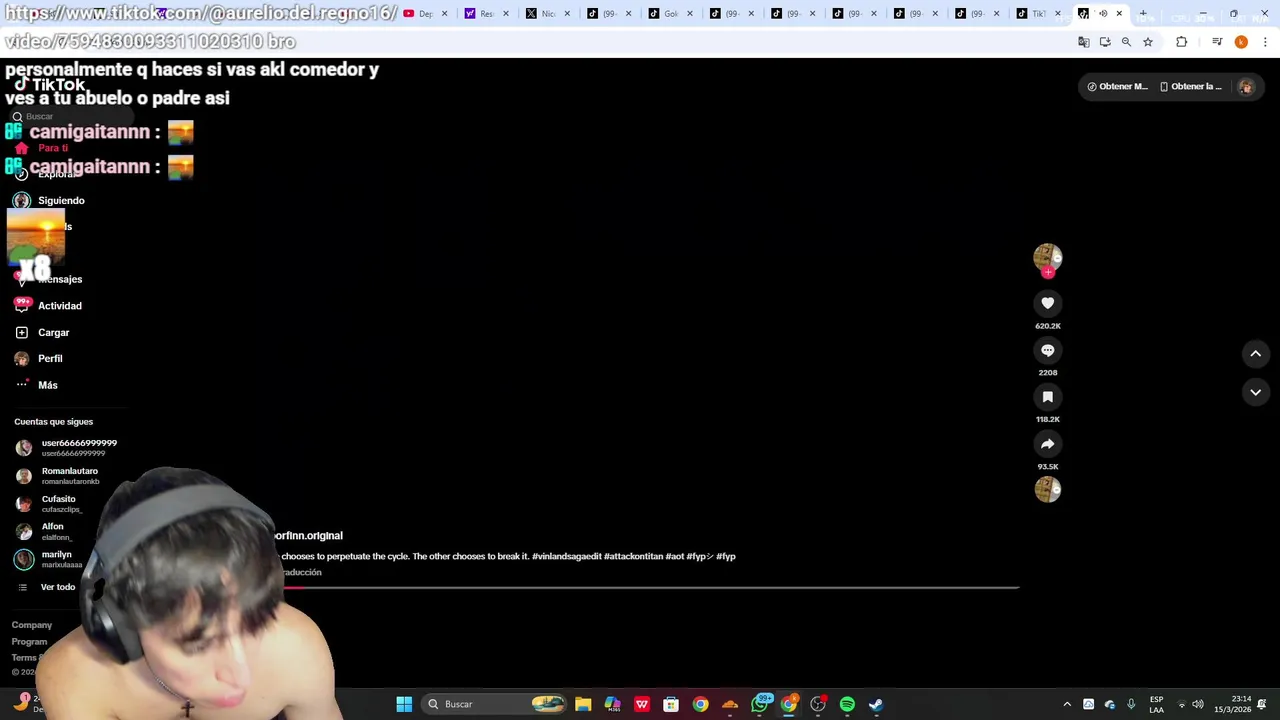Screen dimensions: 1280x720
Task: Click the Obtener la... app button
Action: click(1191, 87)
